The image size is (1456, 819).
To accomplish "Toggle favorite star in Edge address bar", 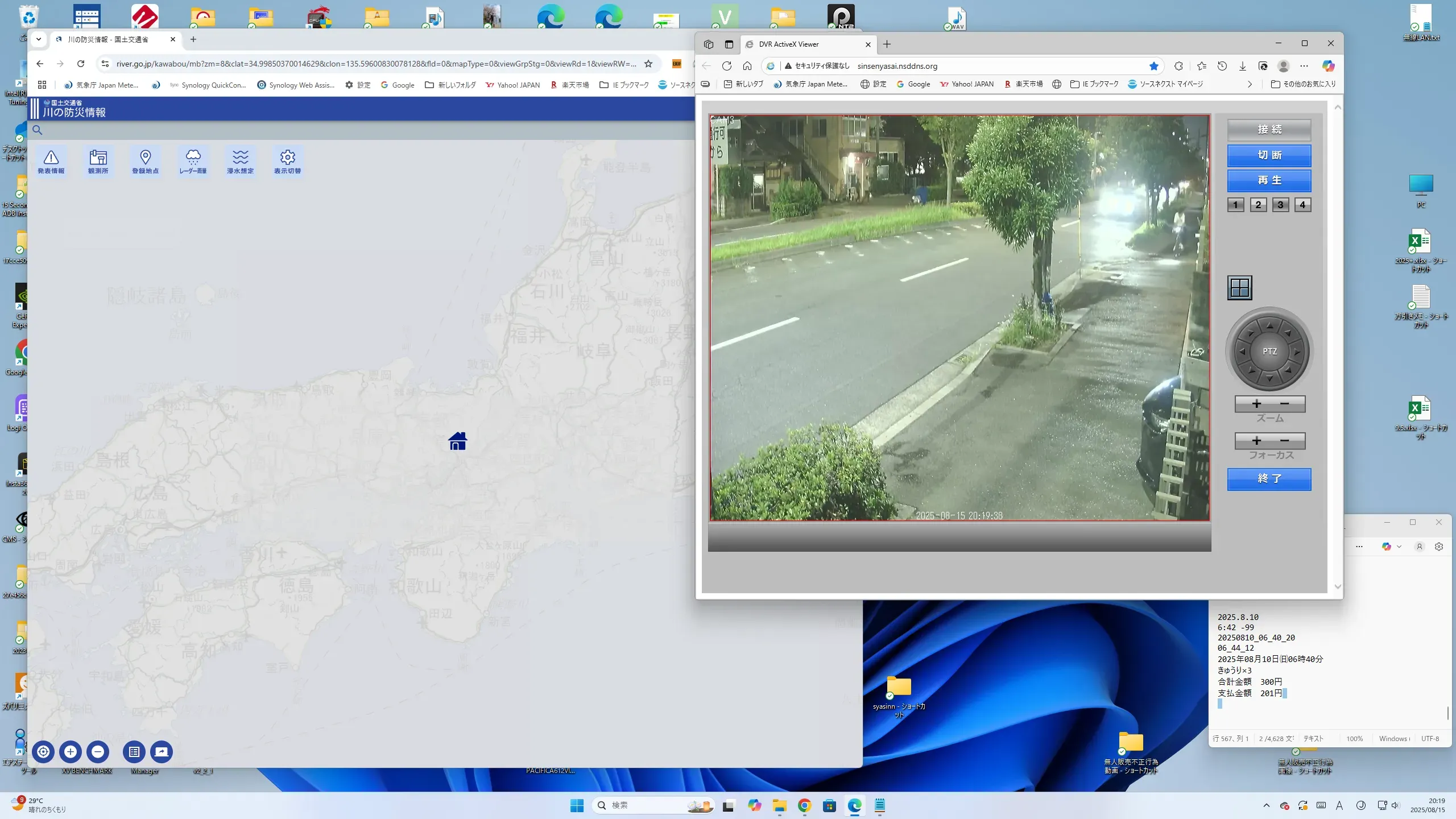I will tap(1153, 66).
